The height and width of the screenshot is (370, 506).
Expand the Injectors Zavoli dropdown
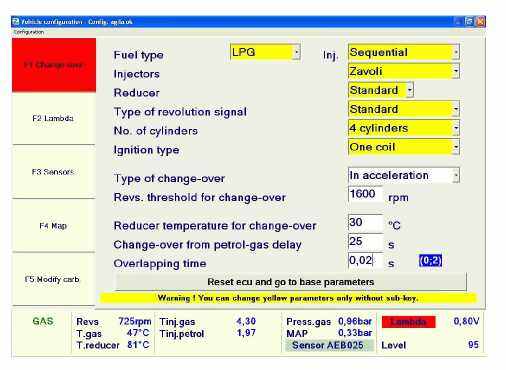455,71
